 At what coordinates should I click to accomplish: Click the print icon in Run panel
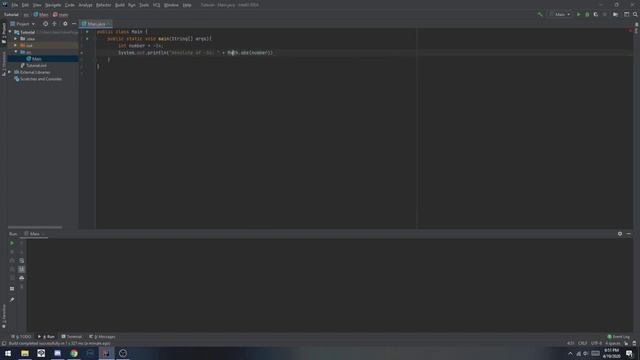22,278
